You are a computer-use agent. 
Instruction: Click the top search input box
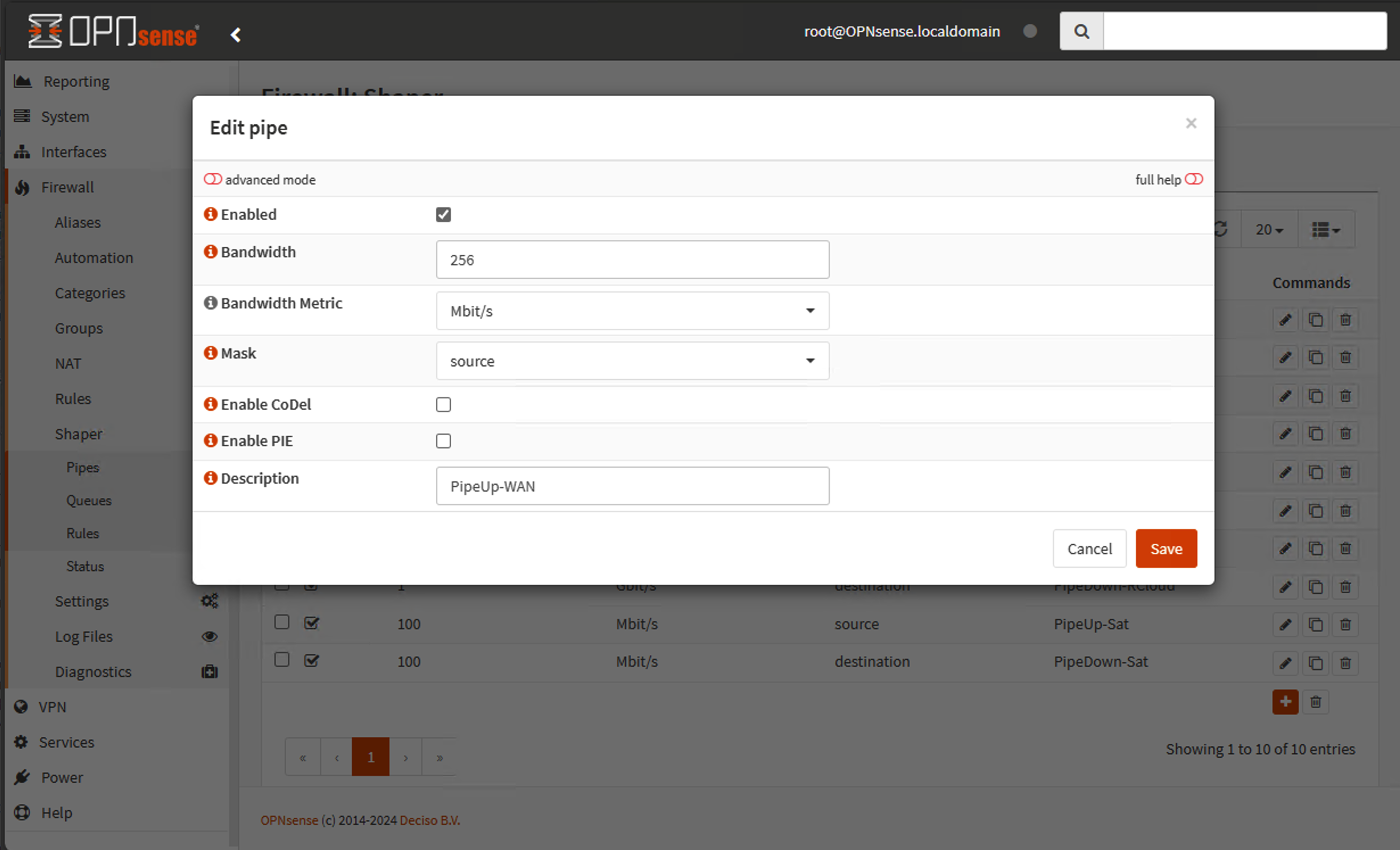coord(1245,31)
